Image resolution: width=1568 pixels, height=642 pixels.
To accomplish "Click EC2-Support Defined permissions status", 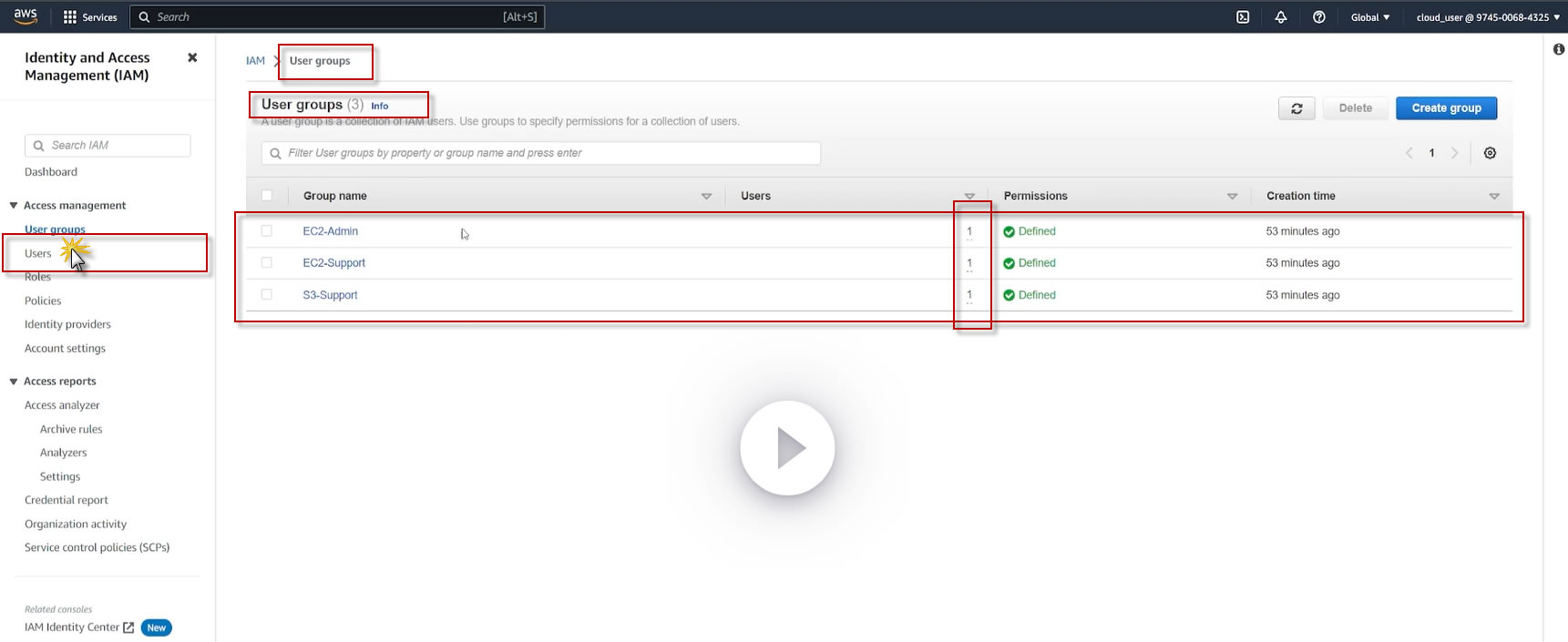I will 1030,263.
